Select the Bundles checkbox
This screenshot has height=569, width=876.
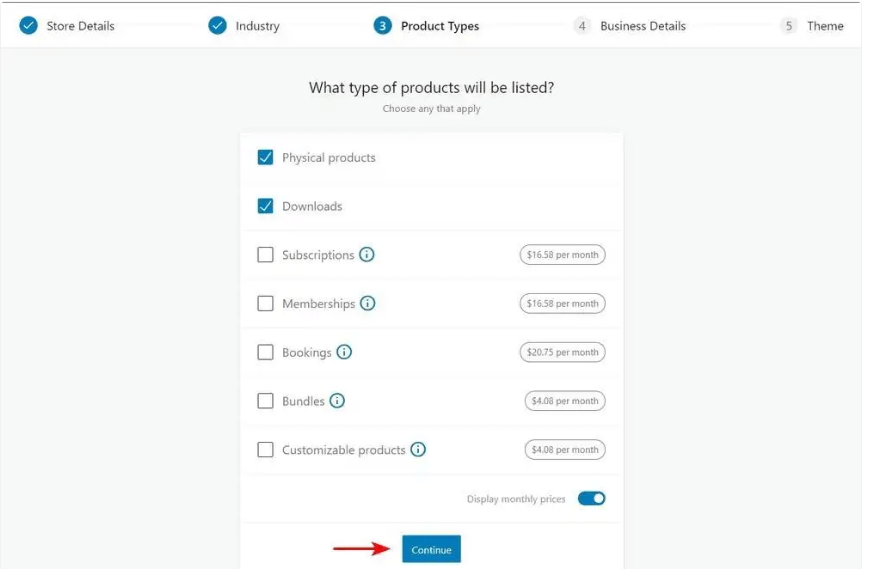pos(265,401)
